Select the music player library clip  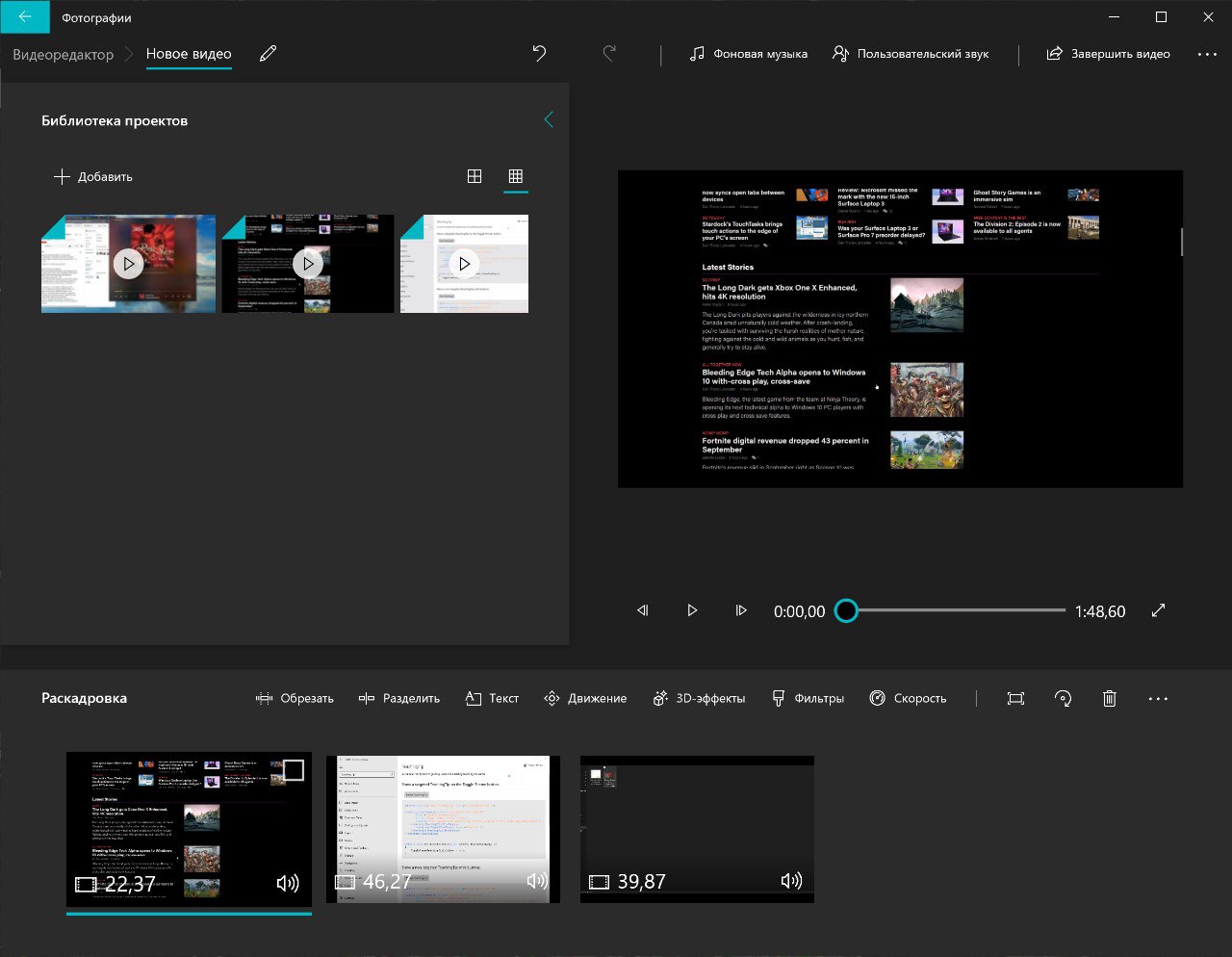[x=128, y=264]
